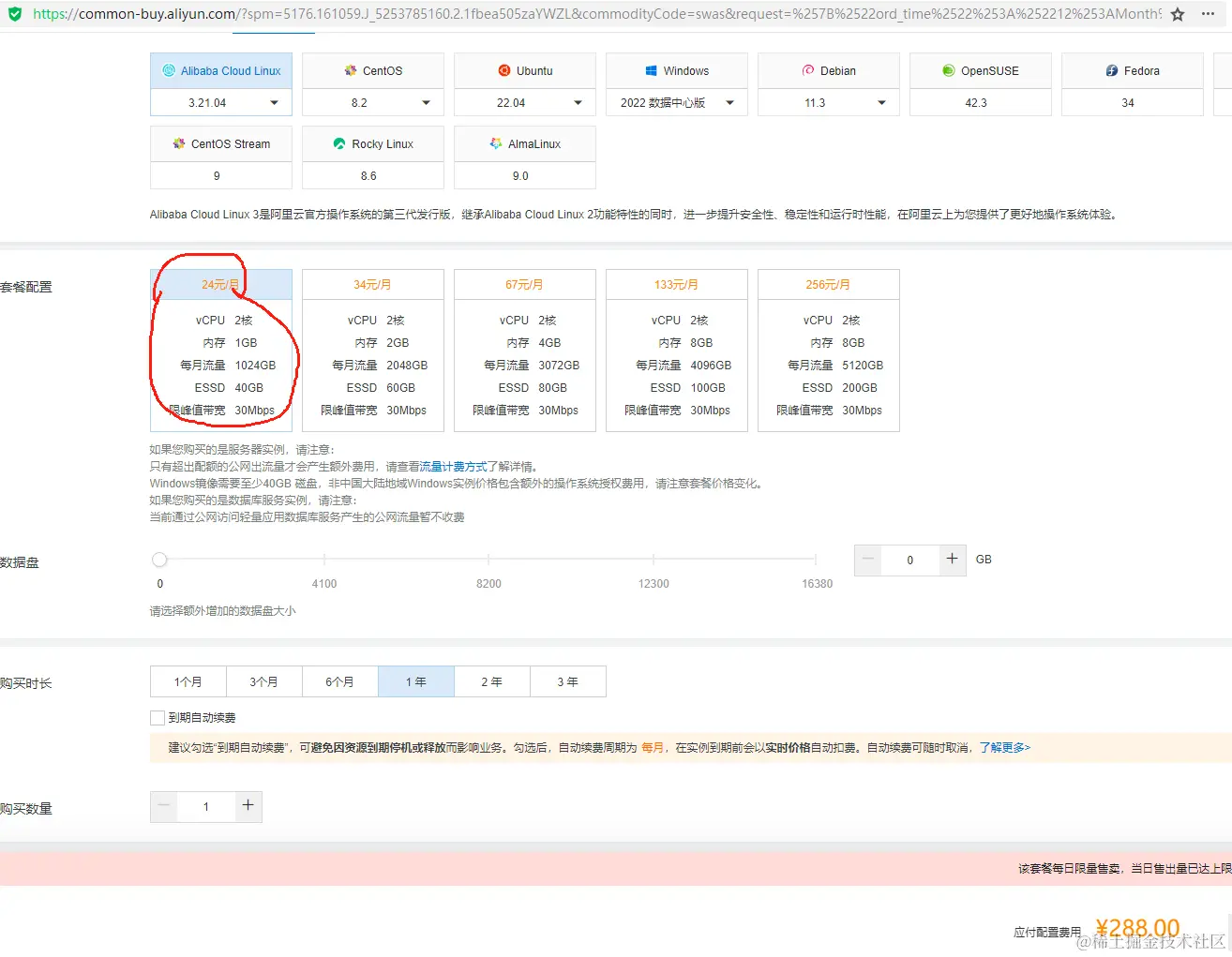Open the 流量计费方式 link

(453, 467)
